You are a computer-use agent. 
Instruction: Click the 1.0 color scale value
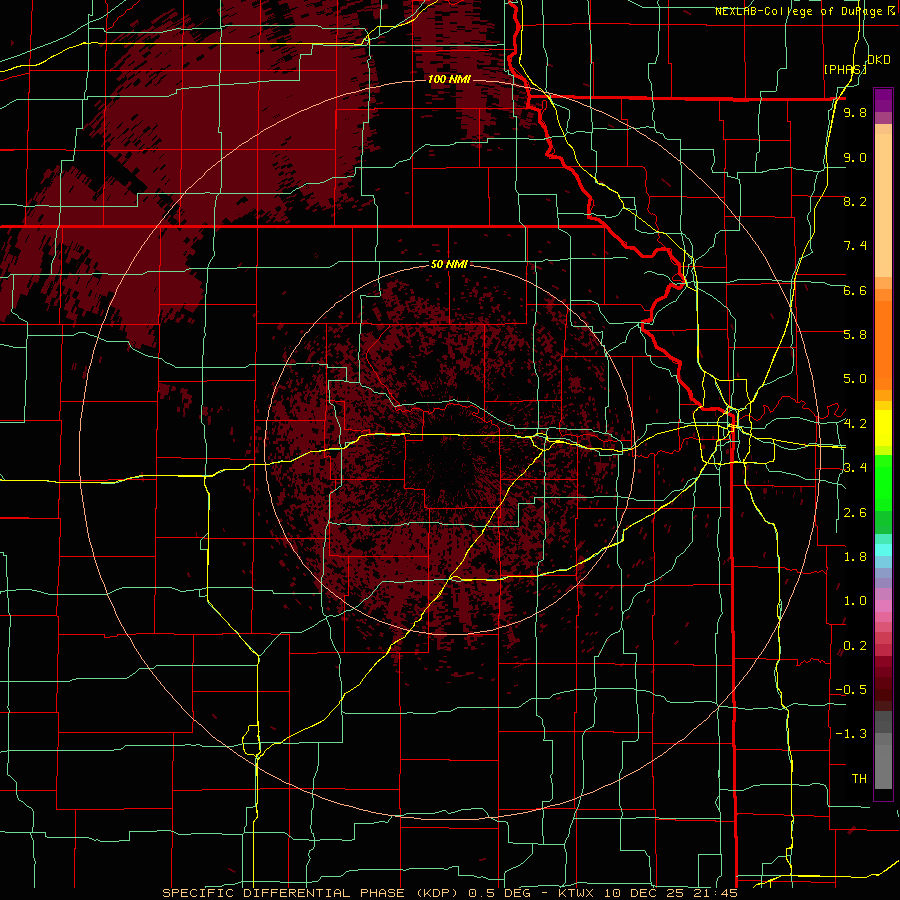click(x=855, y=601)
